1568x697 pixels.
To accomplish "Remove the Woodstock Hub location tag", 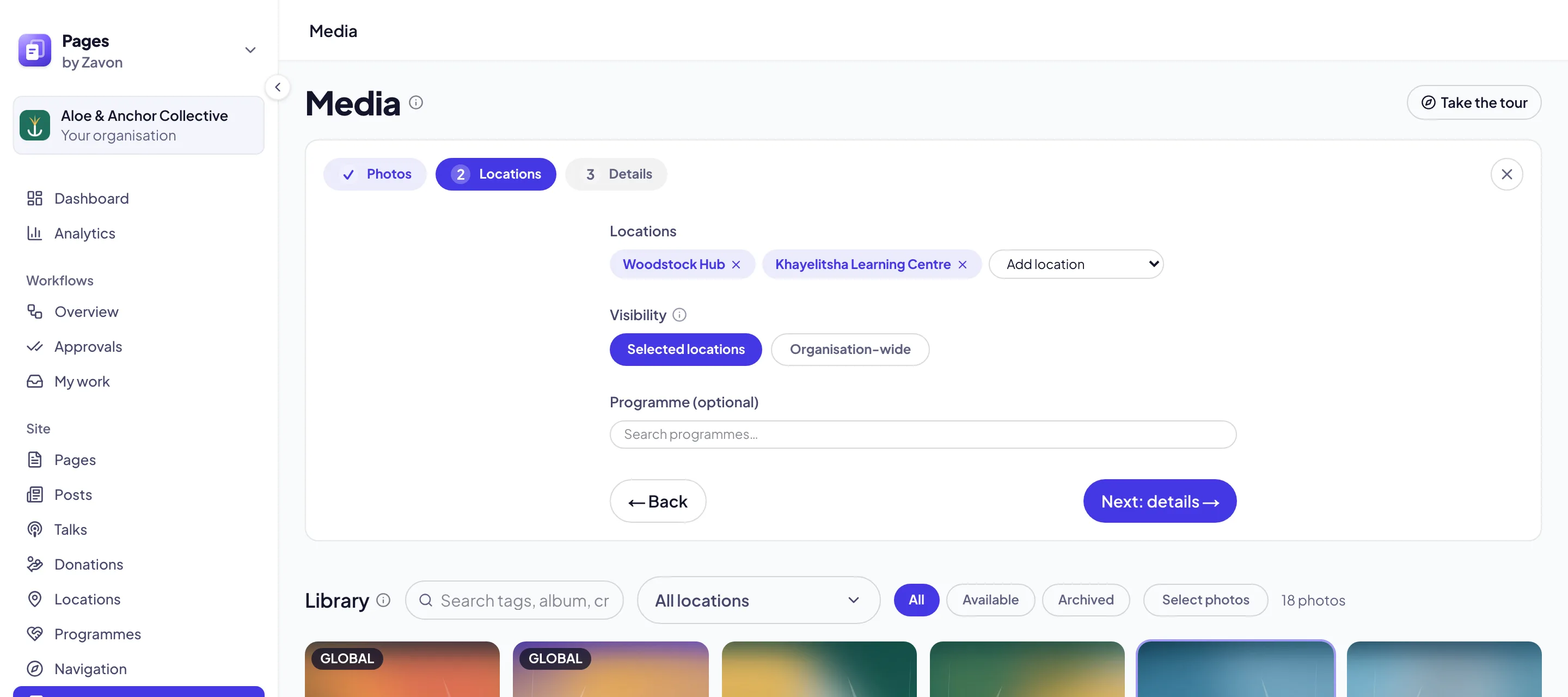I will pyautogui.click(x=736, y=264).
